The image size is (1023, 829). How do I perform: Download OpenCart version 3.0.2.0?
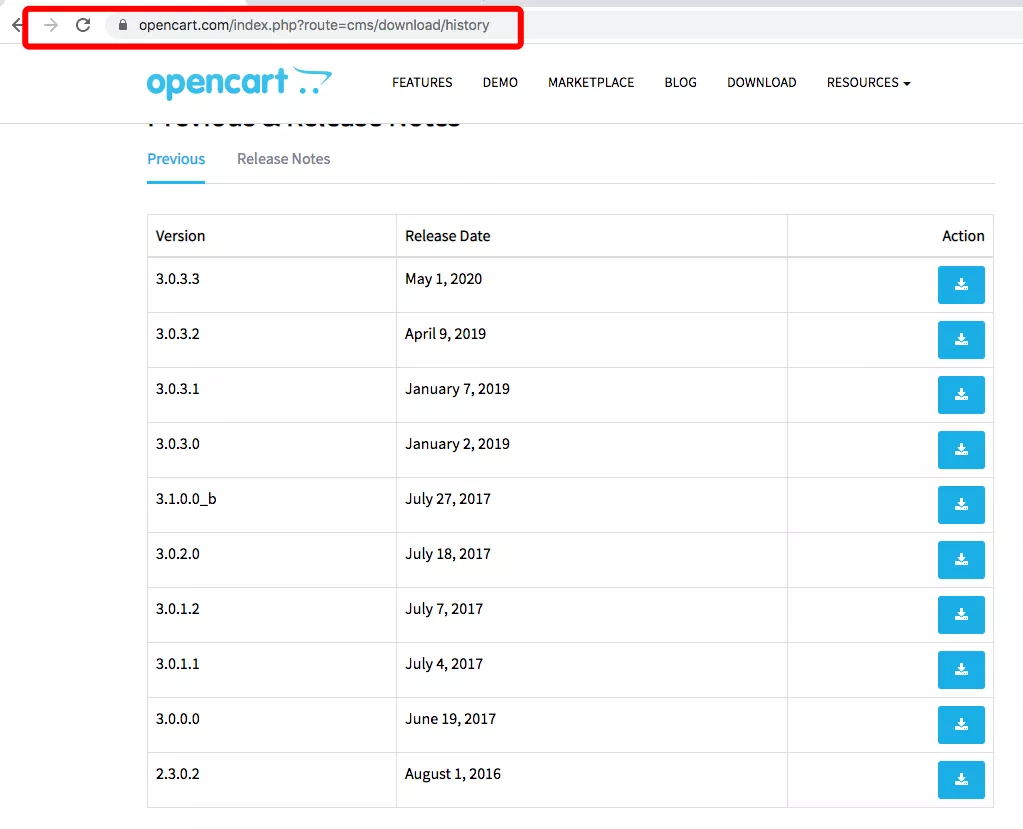[x=961, y=560]
